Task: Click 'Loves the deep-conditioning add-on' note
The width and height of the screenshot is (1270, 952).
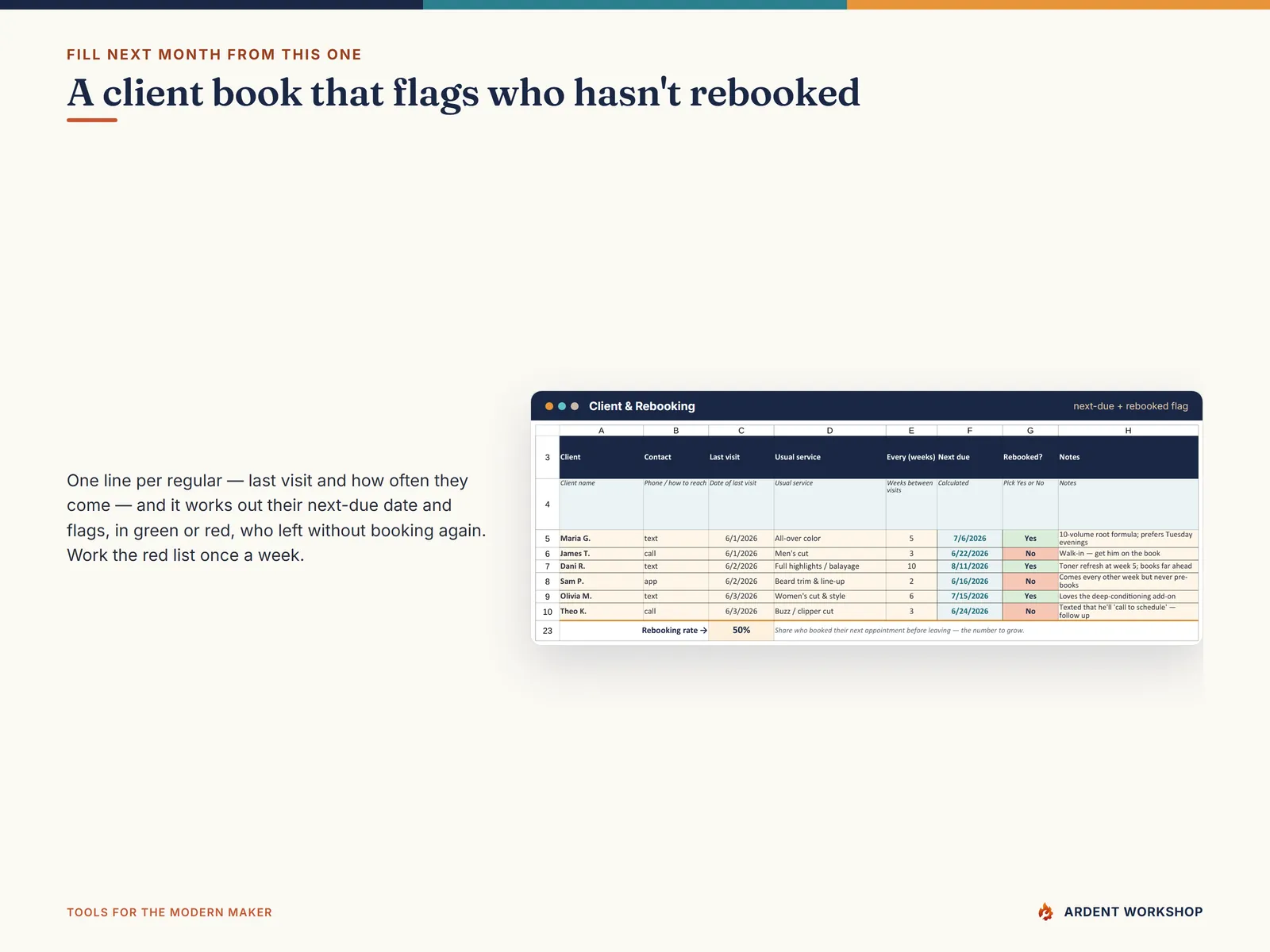Action: [x=1128, y=597]
